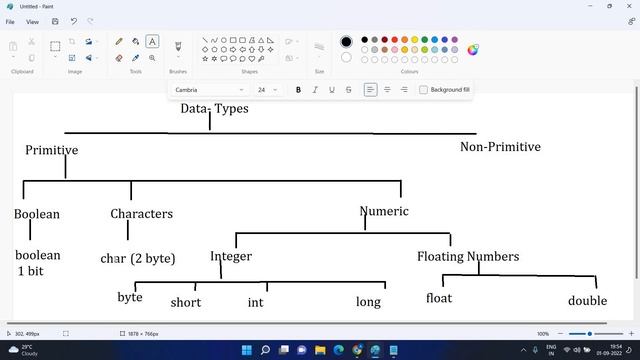The height and width of the screenshot is (360, 640).
Task: Pick the purple colour swatch
Action: point(455,40)
